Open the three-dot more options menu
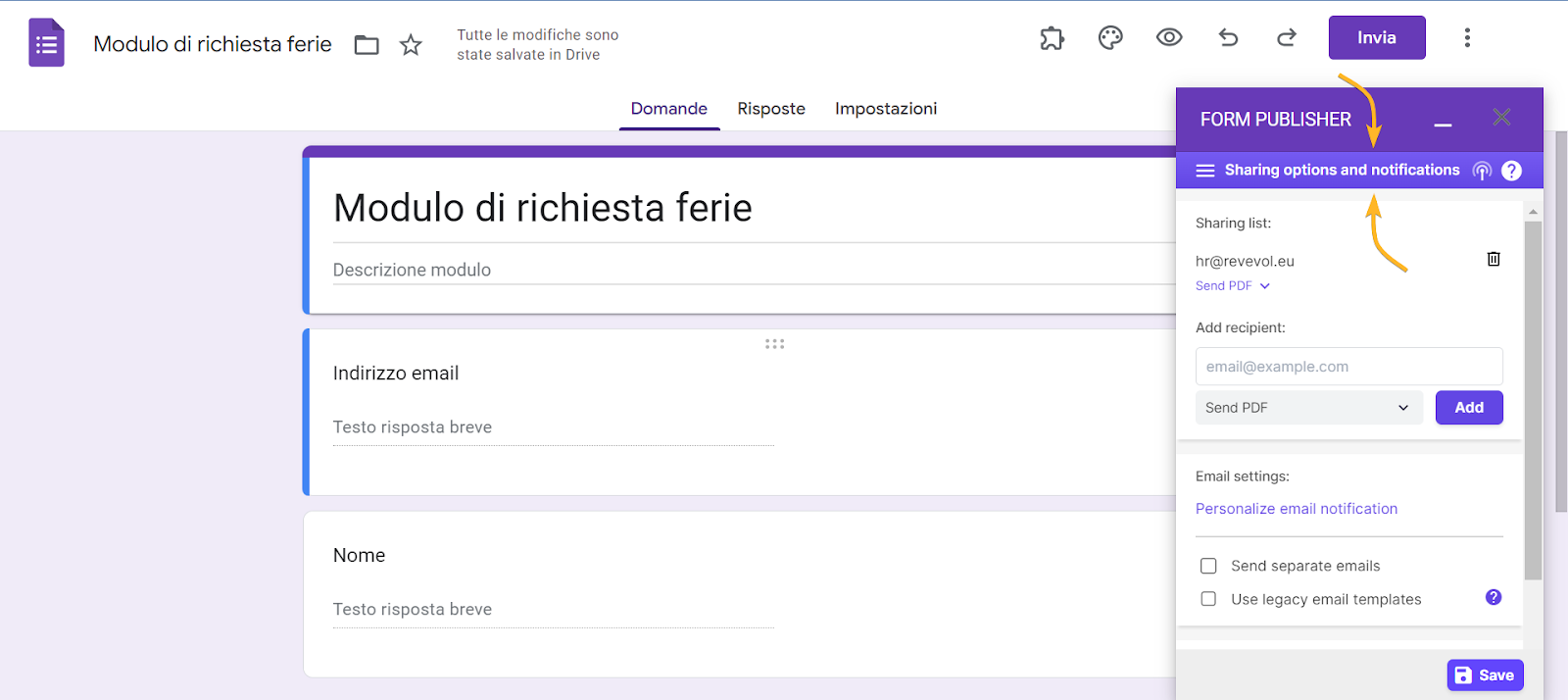 pos(1467,38)
